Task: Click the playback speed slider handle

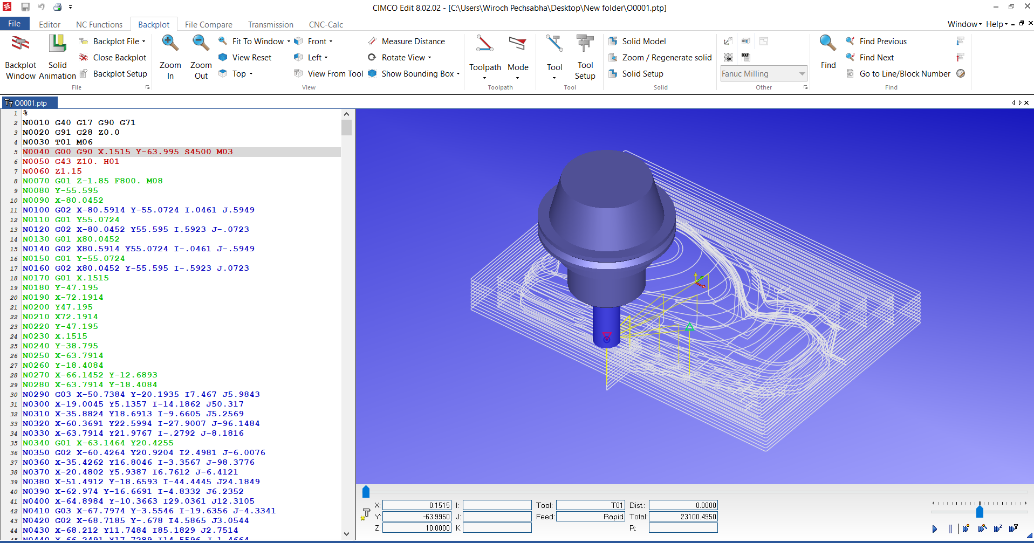Action: click(979, 510)
